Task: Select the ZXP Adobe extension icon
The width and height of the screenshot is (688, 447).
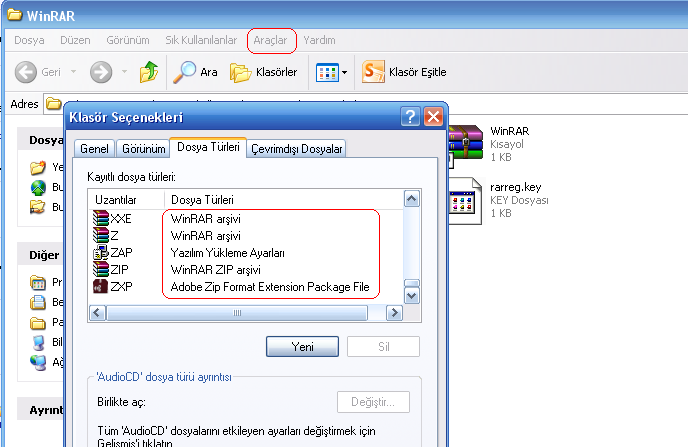Action: click(100, 286)
